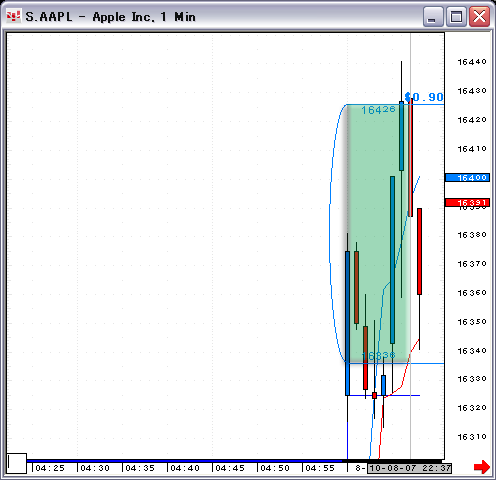Click the red 16391 price marker
496x480 pixels.
[467, 202]
